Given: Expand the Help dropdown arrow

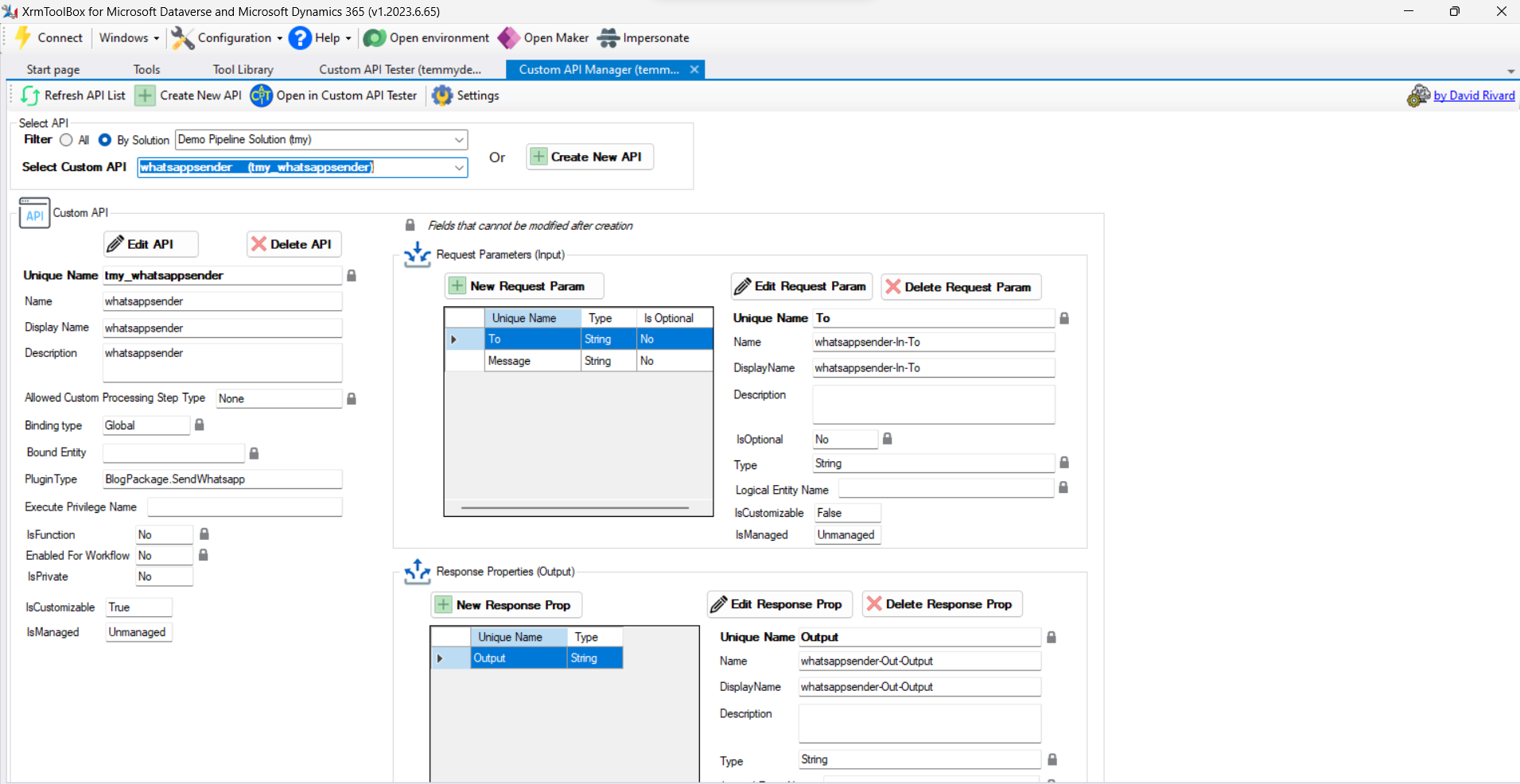Looking at the screenshot, I should (348, 38).
